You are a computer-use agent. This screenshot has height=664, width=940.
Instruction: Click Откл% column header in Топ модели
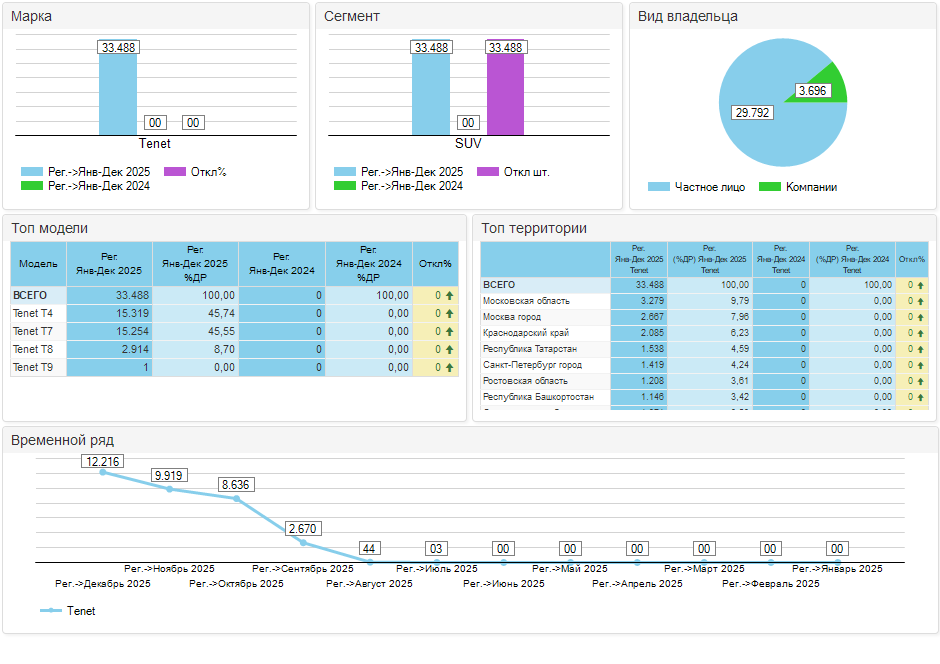click(x=435, y=263)
